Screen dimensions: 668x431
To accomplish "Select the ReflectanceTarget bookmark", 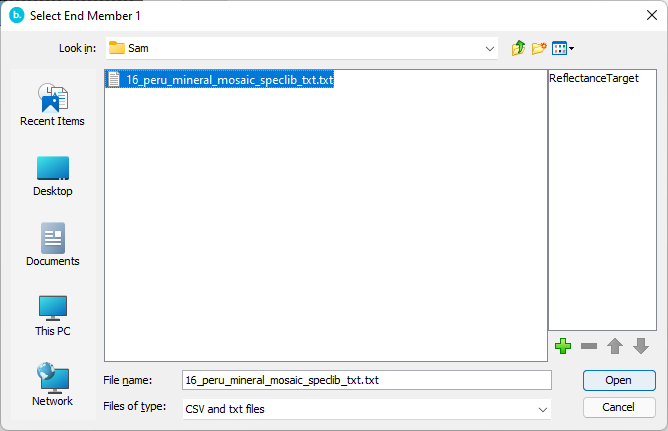I will tap(594, 78).
